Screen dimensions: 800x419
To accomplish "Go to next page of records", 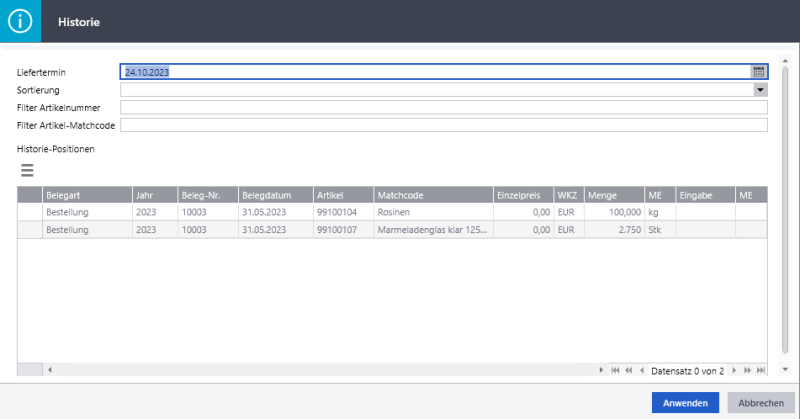I will [747, 371].
